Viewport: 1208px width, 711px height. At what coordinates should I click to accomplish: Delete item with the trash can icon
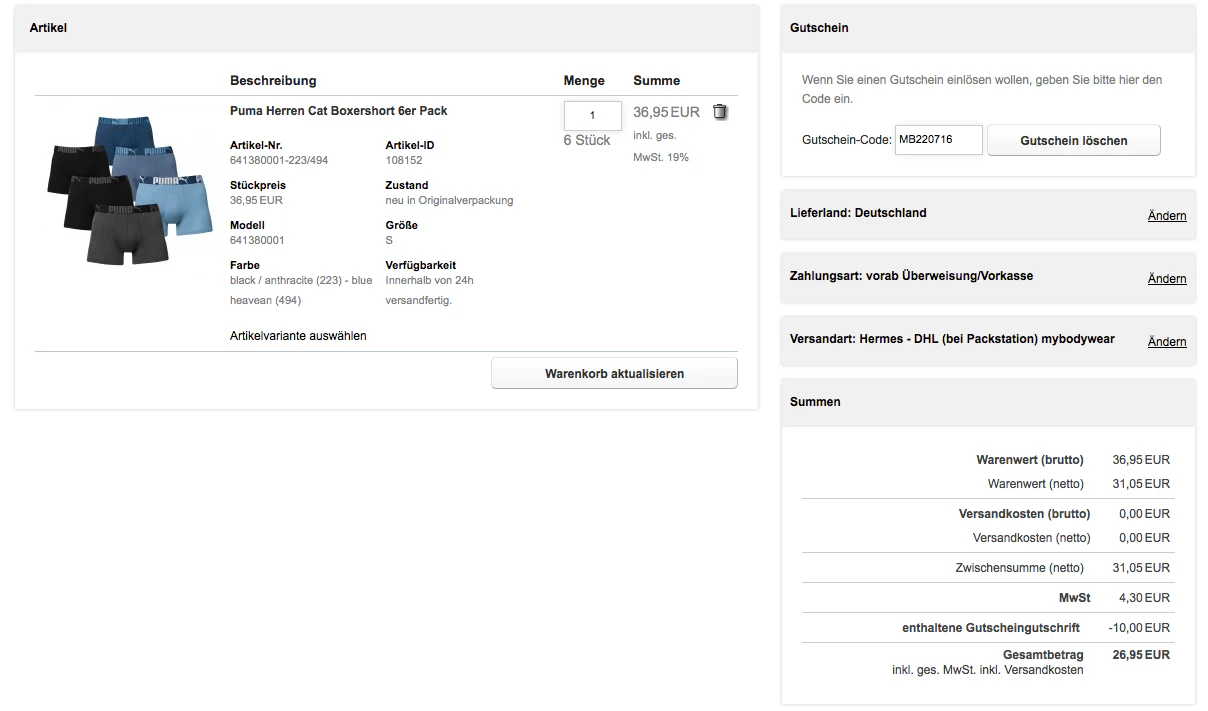coord(720,112)
